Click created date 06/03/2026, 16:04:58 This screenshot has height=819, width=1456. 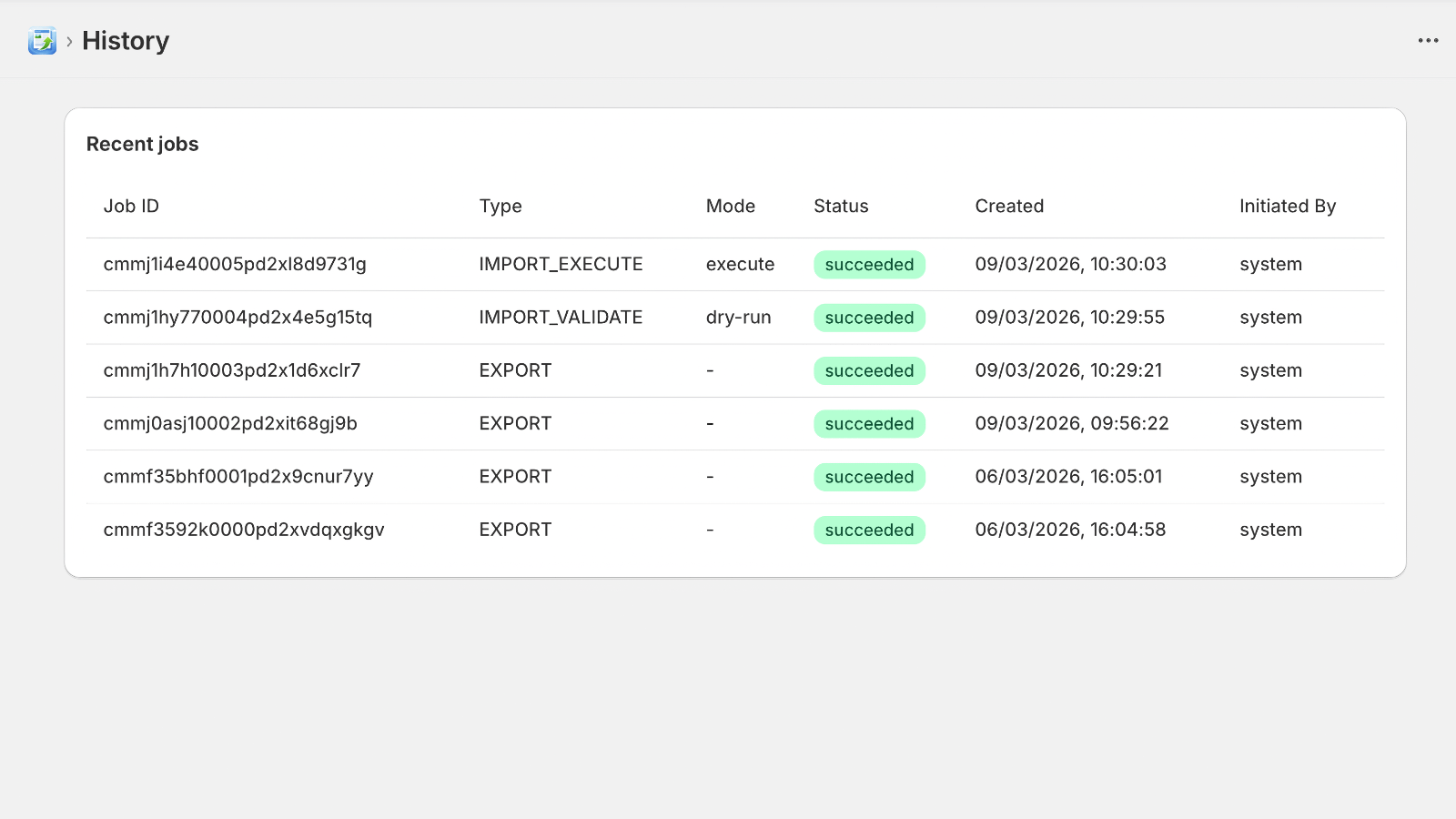click(x=1070, y=530)
